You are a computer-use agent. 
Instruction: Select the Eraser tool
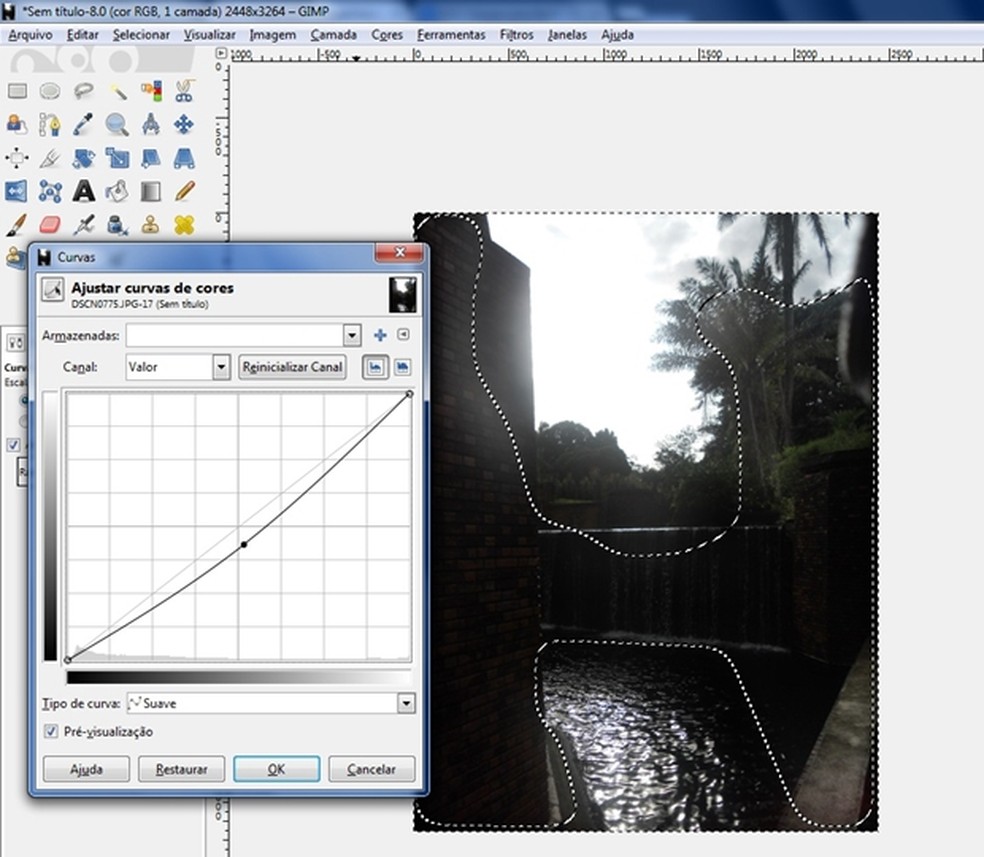[x=50, y=225]
